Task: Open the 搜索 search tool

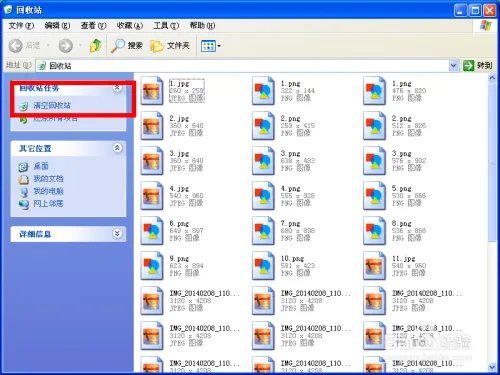Action: [x=127, y=46]
